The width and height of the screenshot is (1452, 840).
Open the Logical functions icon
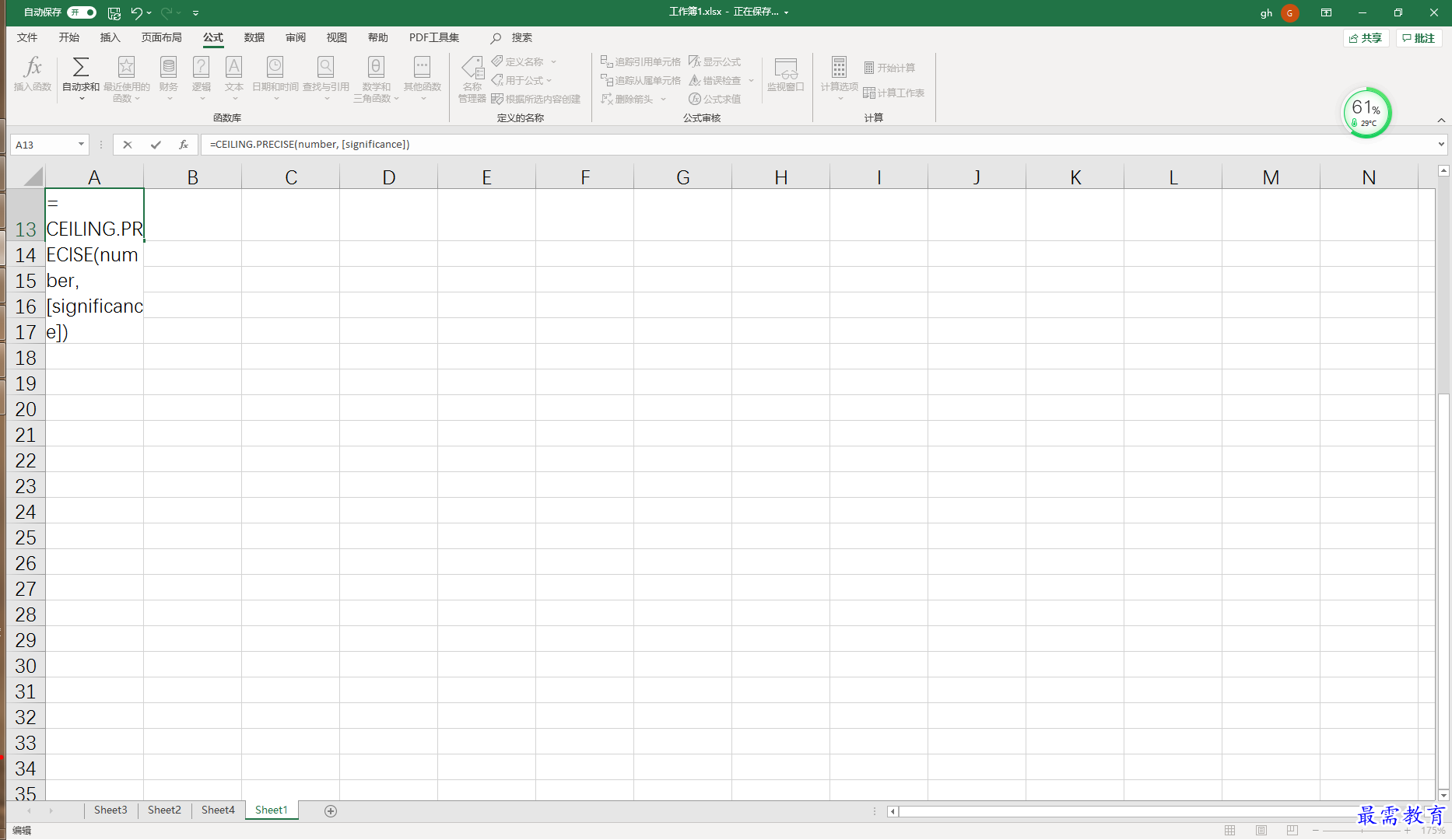click(x=201, y=67)
